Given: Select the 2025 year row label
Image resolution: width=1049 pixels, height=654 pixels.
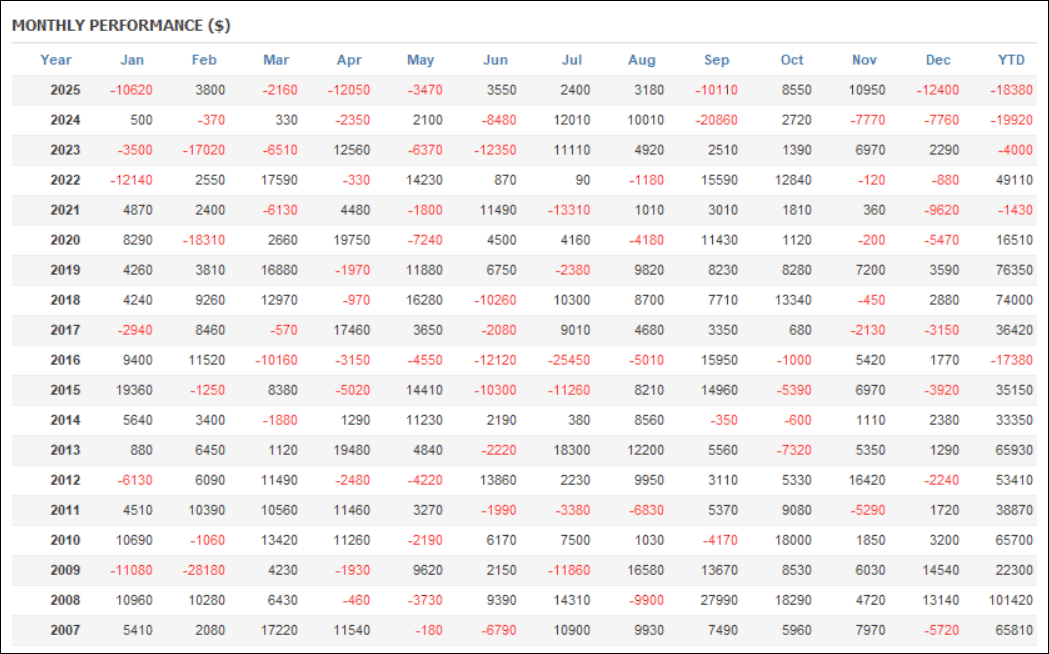Looking at the screenshot, I should click(x=65, y=90).
